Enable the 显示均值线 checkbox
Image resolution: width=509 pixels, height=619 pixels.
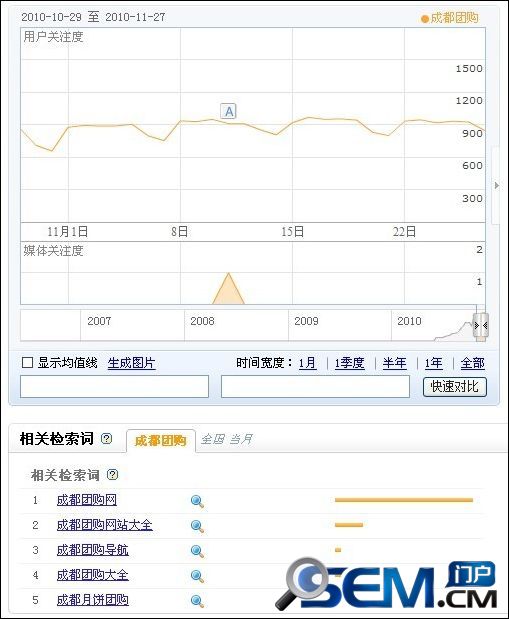[27, 362]
